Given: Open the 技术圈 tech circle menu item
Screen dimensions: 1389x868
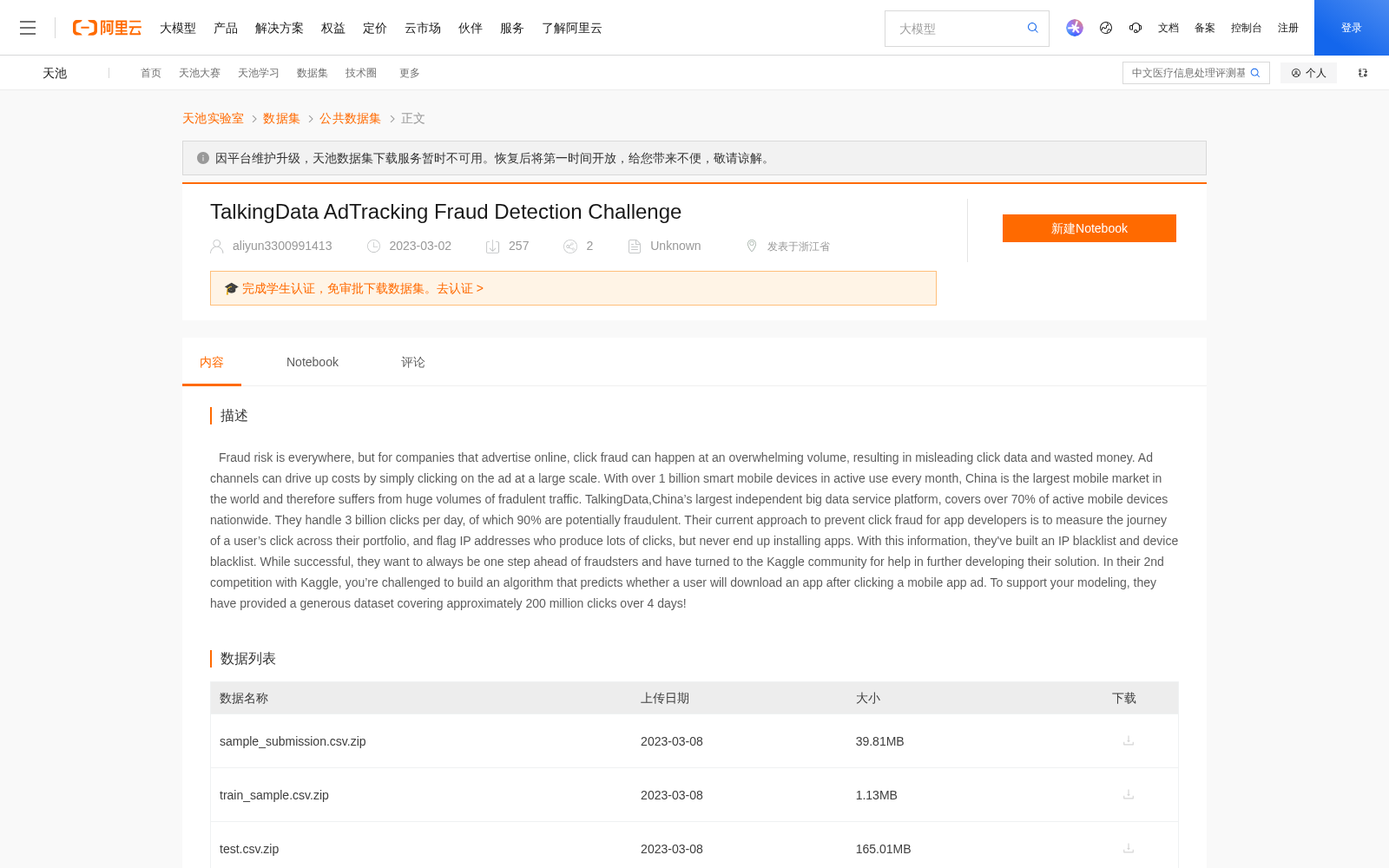Looking at the screenshot, I should click(361, 73).
